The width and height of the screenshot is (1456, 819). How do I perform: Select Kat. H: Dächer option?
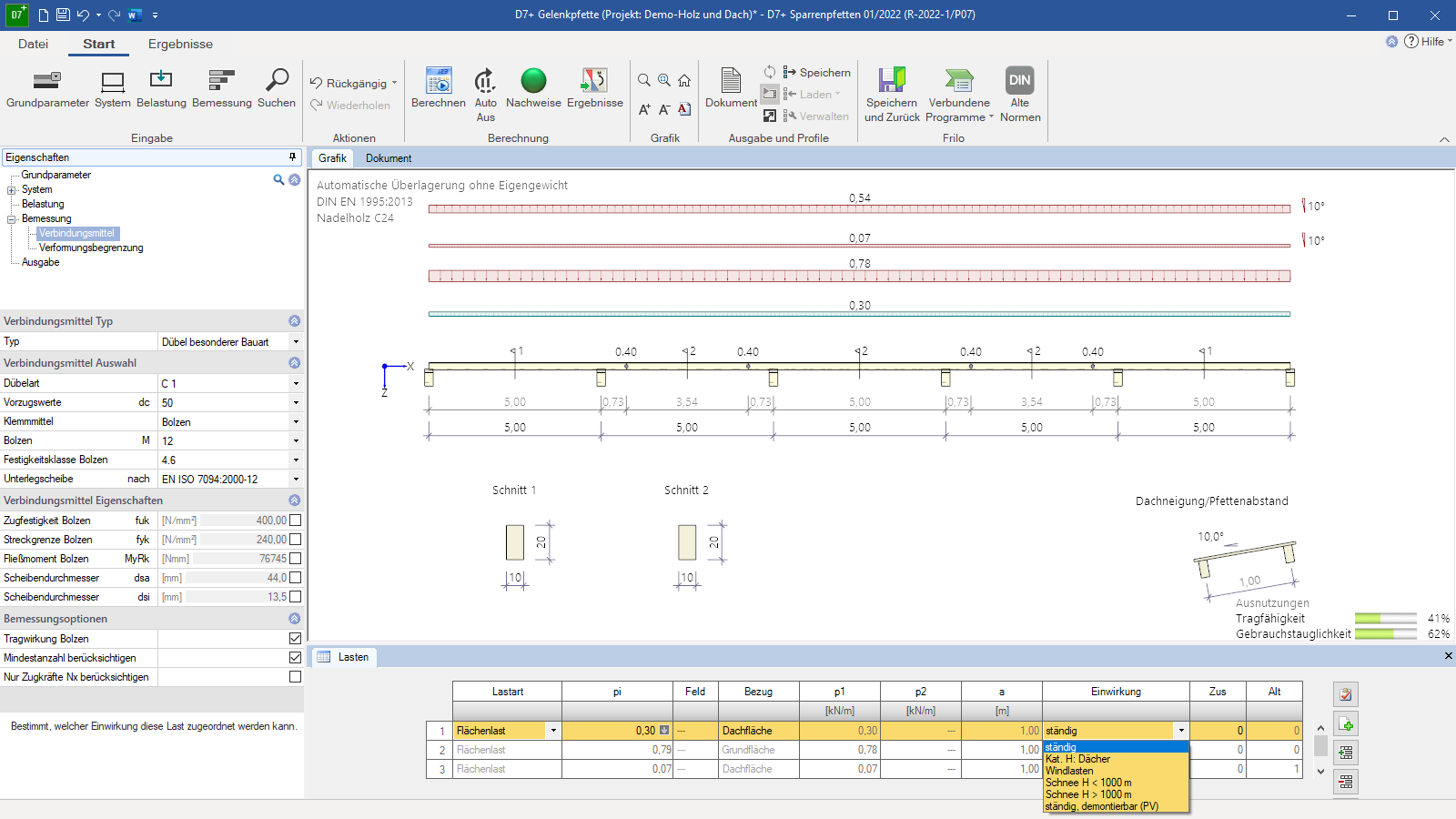pos(1116,759)
